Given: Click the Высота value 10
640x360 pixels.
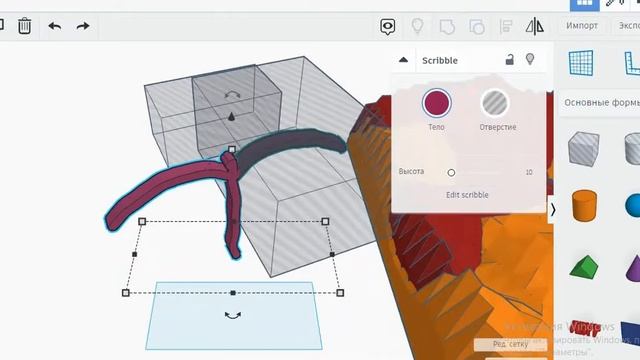Looking at the screenshot, I should [x=529, y=172].
